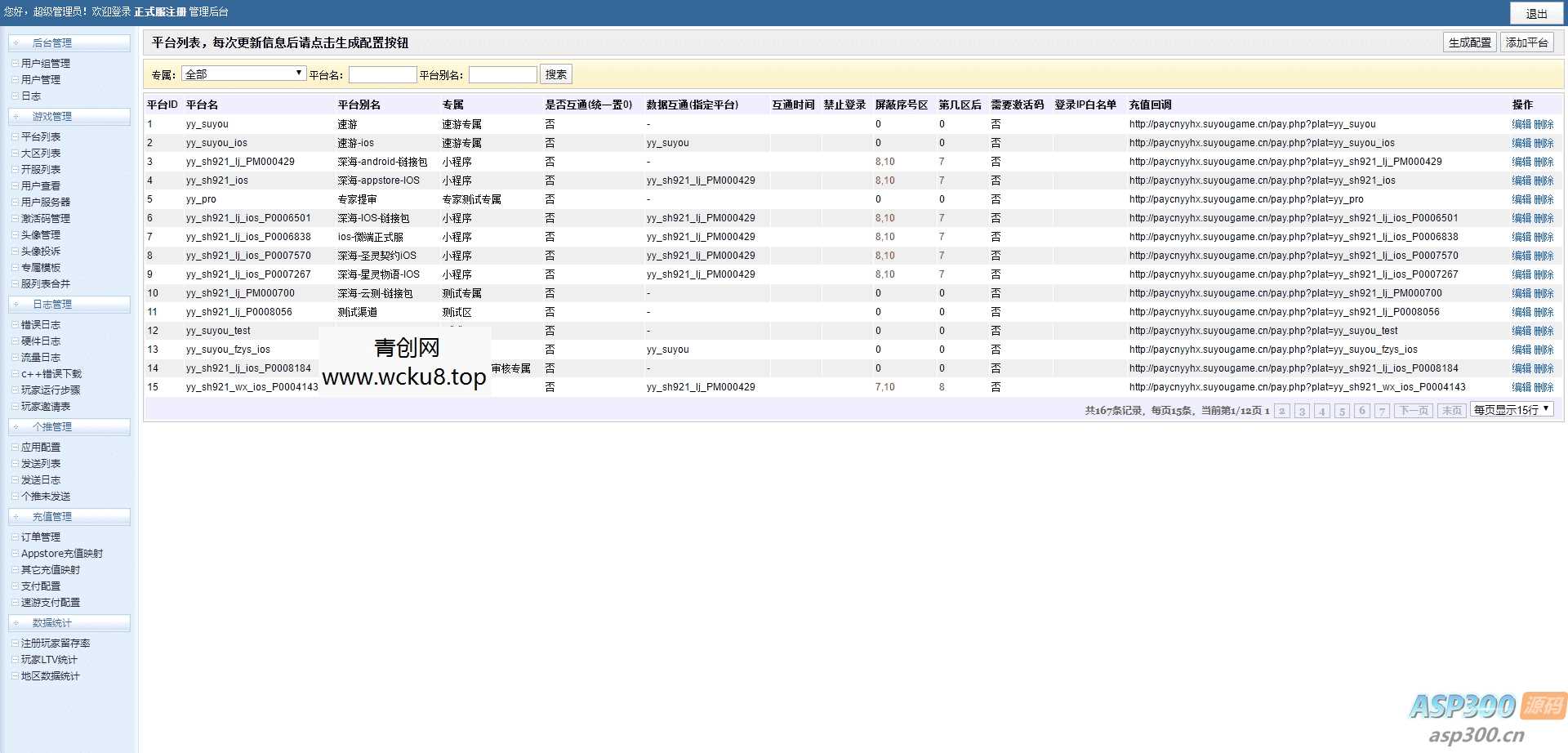
Task: Open 订单管理 under 充值管理
Action: pyautogui.click(x=40, y=537)
